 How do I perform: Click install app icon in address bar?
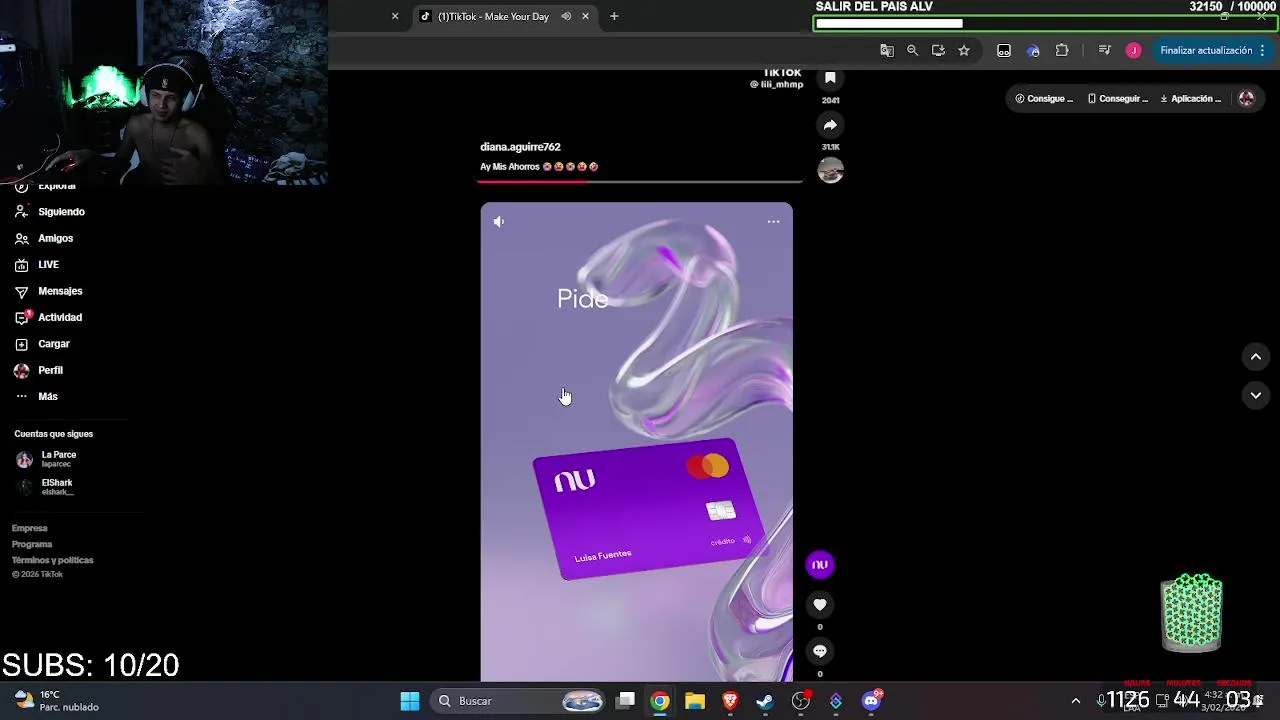(938, 50)
